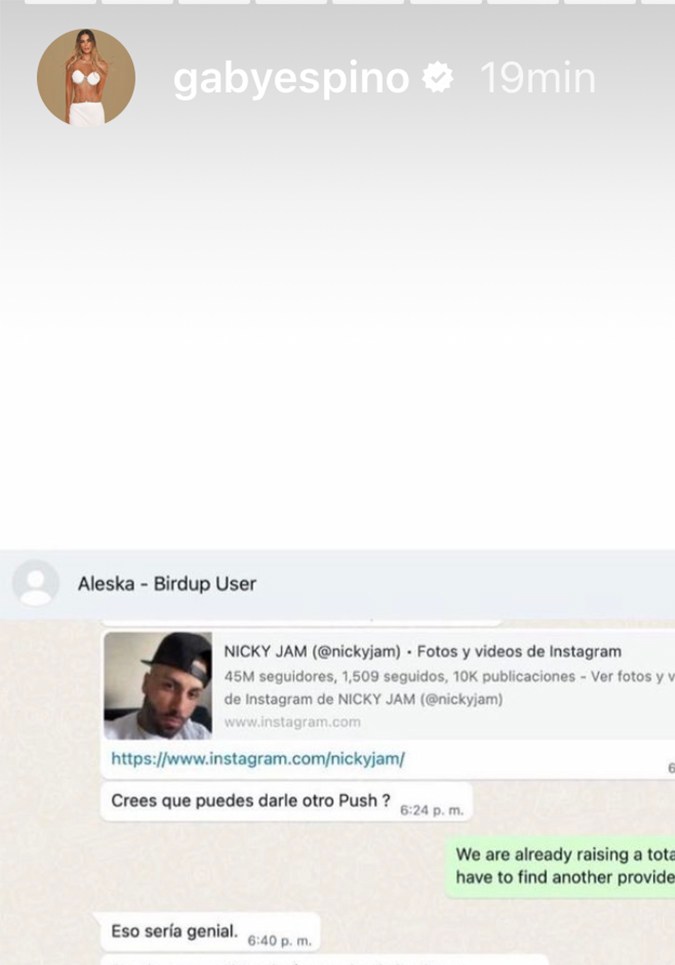Tap the gabyespino username
This screenshot has width=675, height=965.
pos(291,79)
